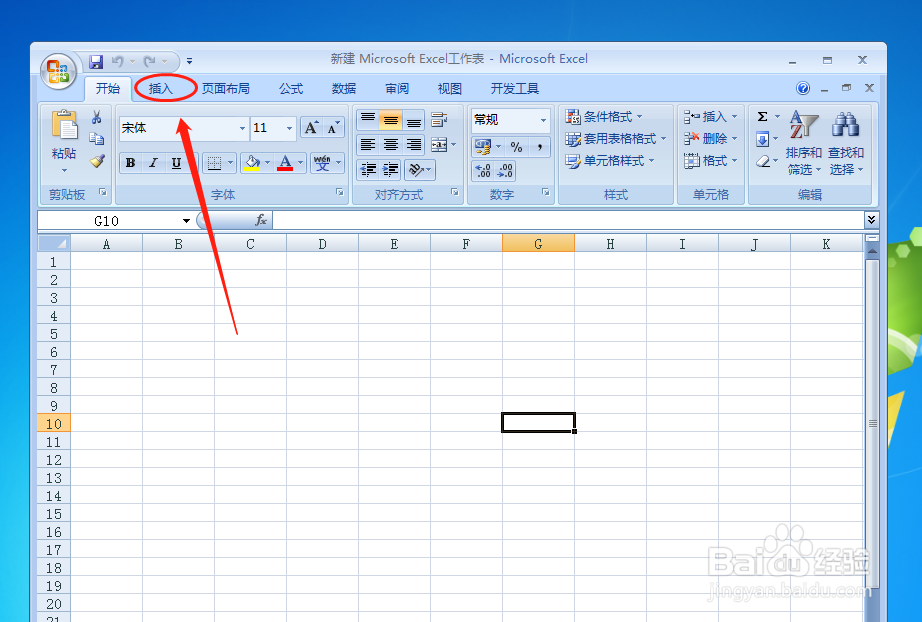Open the 对齐方式 alignment dialog launcher
The image size is (922, 622).
click(455, 192)
